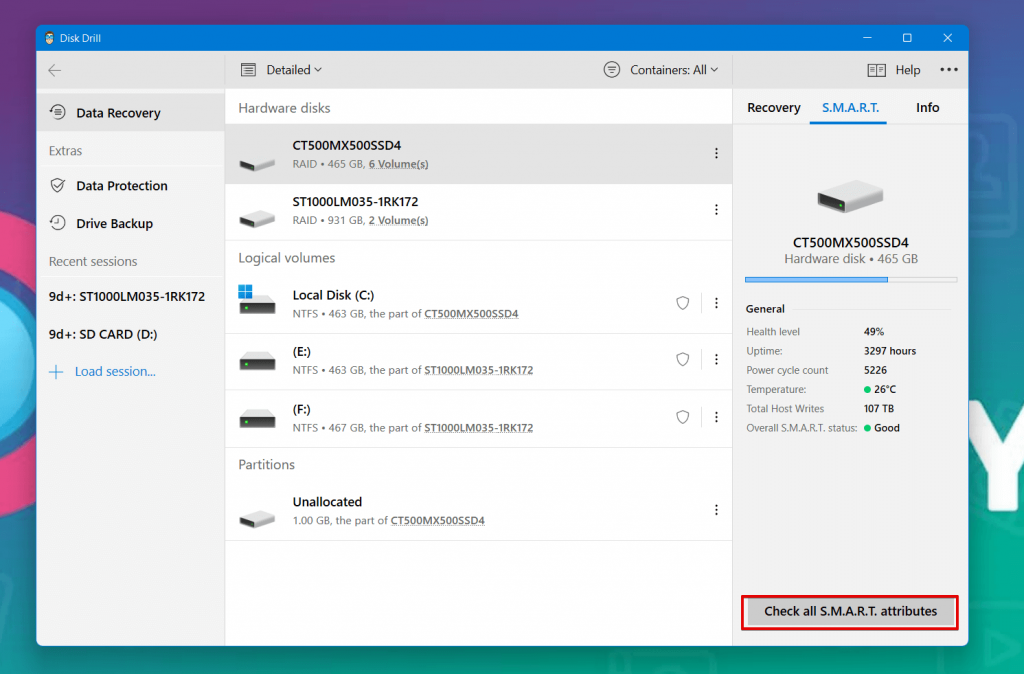Switch to the Recovery tab
Screen dimensions: 1024x674
point(773,108)
